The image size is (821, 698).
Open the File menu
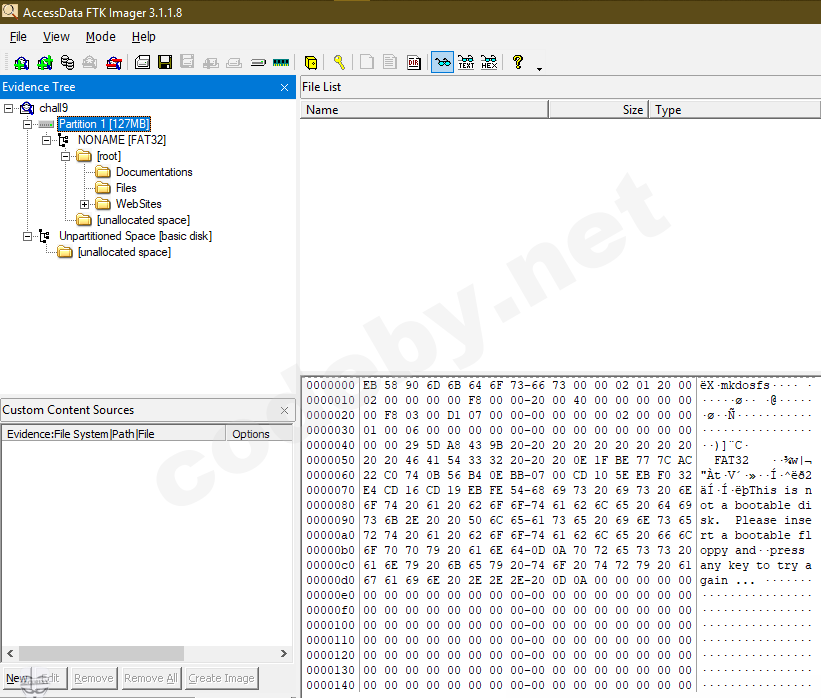(18, 37)
